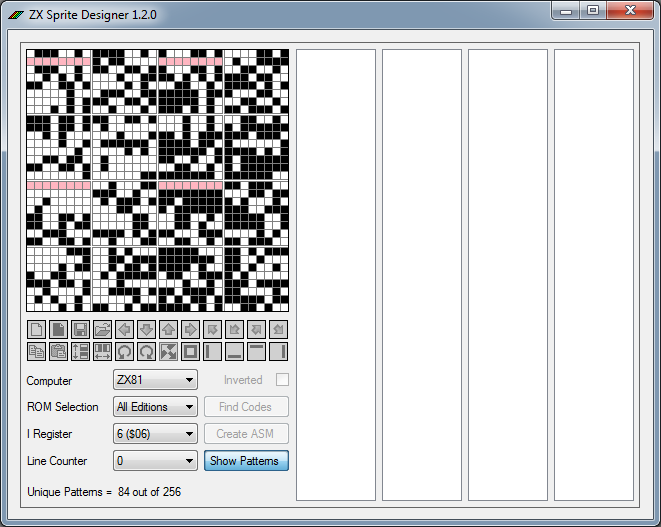Save sprite with the floppy disk icon
Viewport: 661px width, 527px height.
pyautogui.click(x=81, y=329)
